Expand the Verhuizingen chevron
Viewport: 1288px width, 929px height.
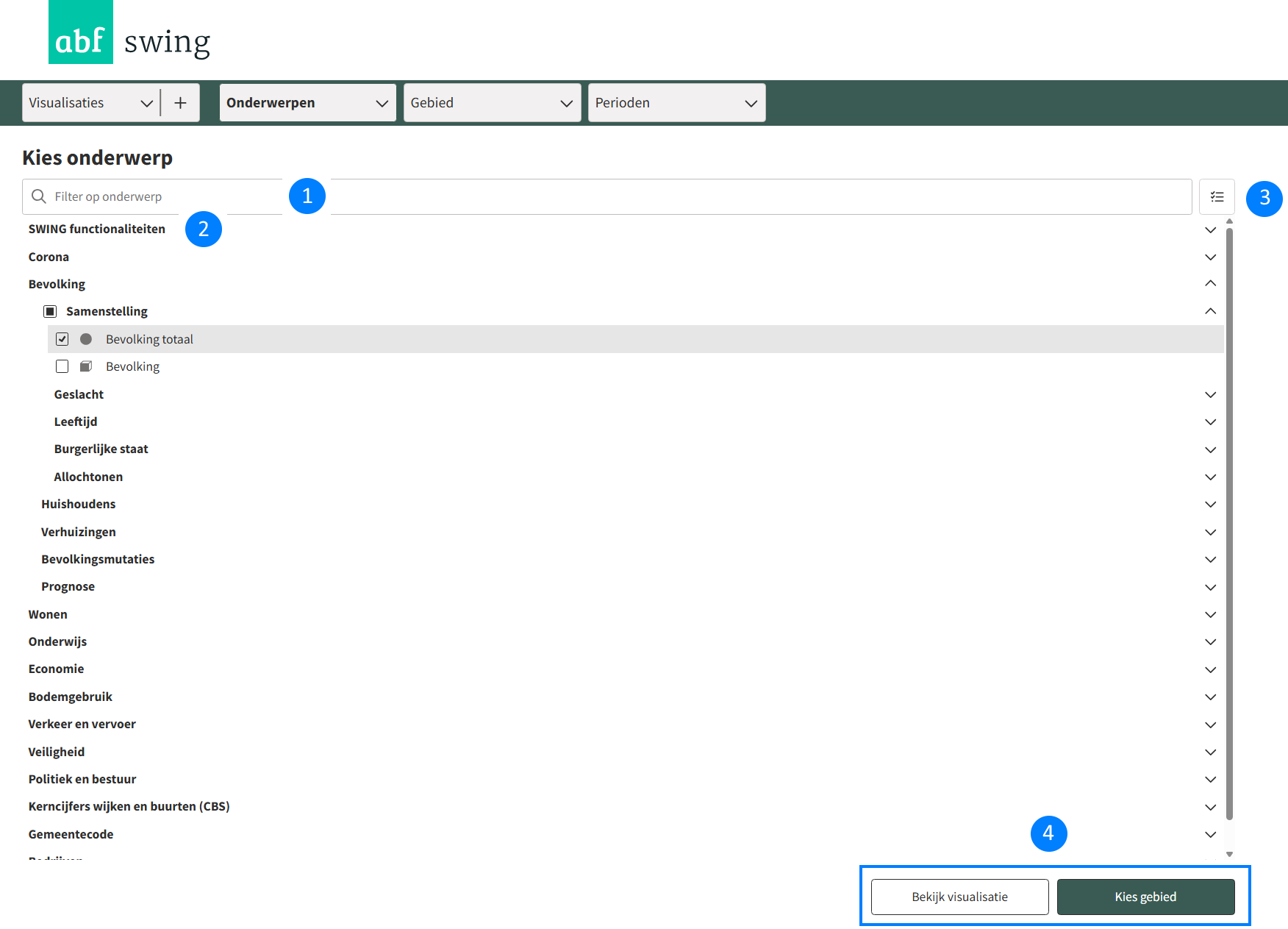pyautogui.click(x=1210, y=532)
